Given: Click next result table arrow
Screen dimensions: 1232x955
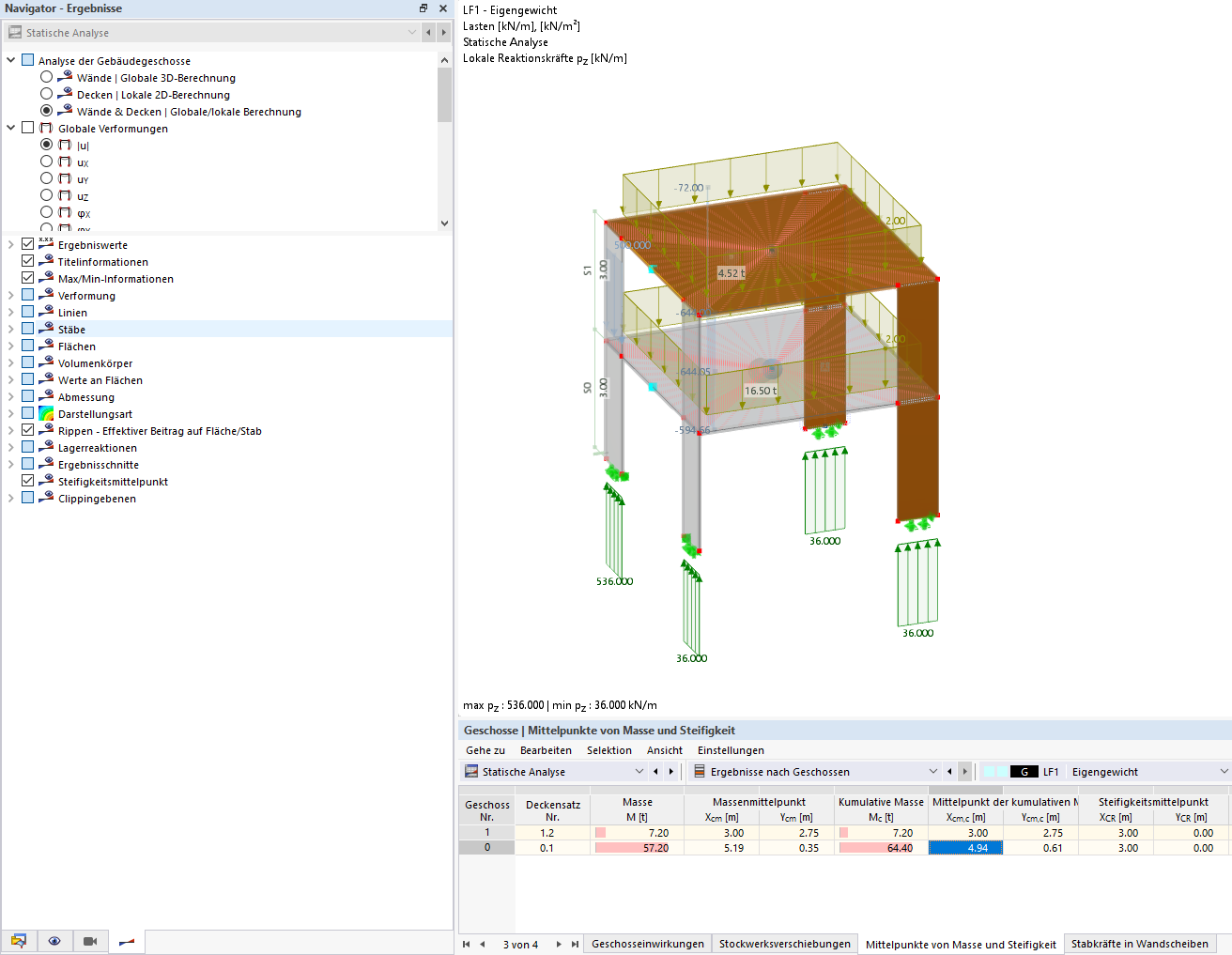Looking at the screenshot, I should click(x=964, y=771).
